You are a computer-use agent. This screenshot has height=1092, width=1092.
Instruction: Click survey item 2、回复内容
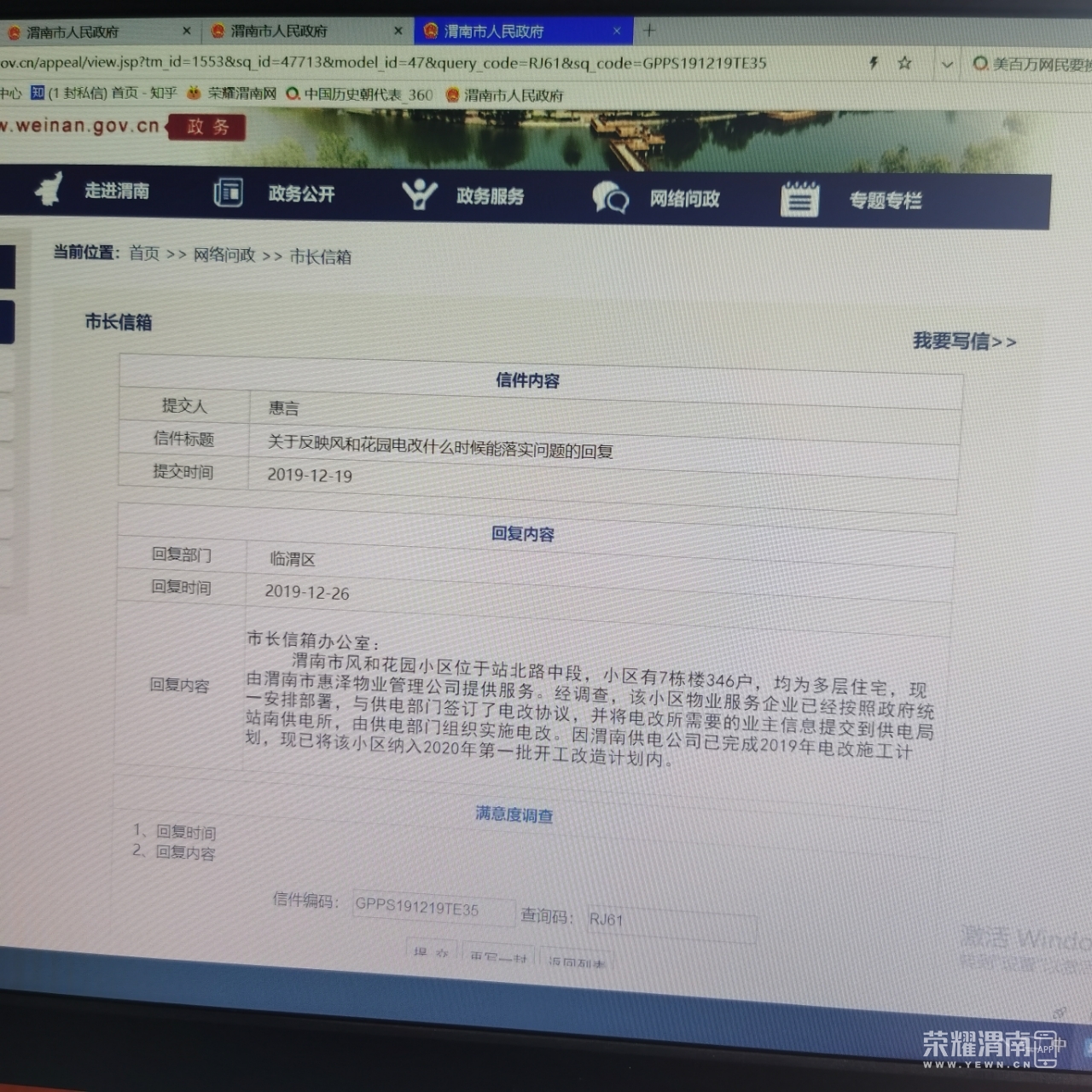tap(173, 851)
